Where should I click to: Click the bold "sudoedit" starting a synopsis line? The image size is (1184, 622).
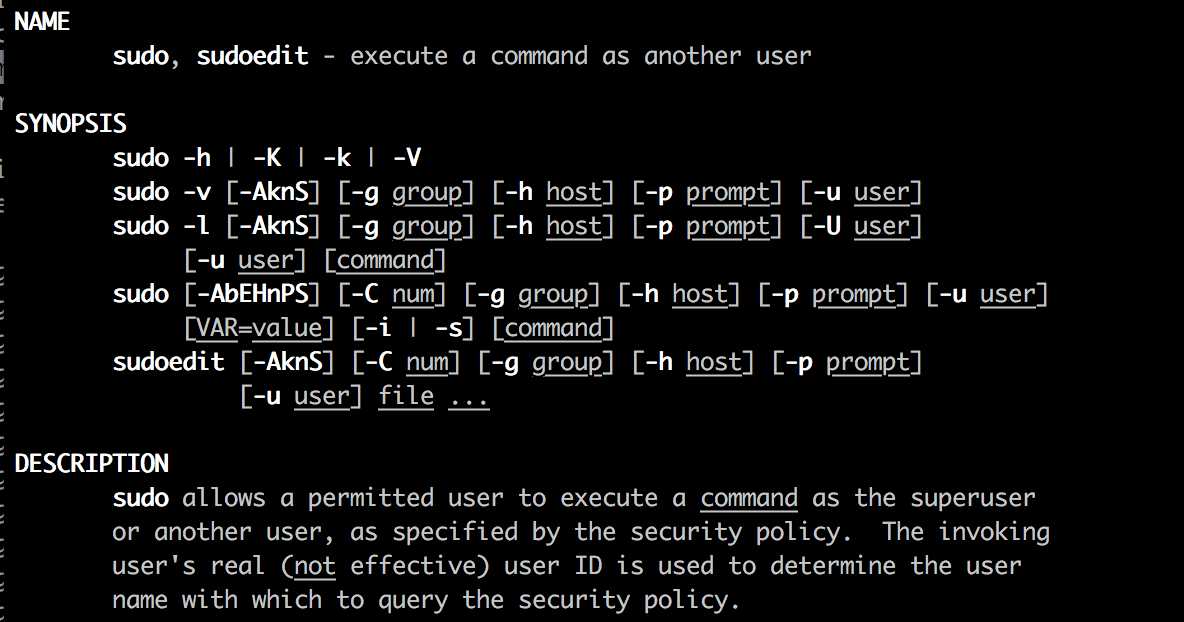pyautogui.click(x=168, y=362)
